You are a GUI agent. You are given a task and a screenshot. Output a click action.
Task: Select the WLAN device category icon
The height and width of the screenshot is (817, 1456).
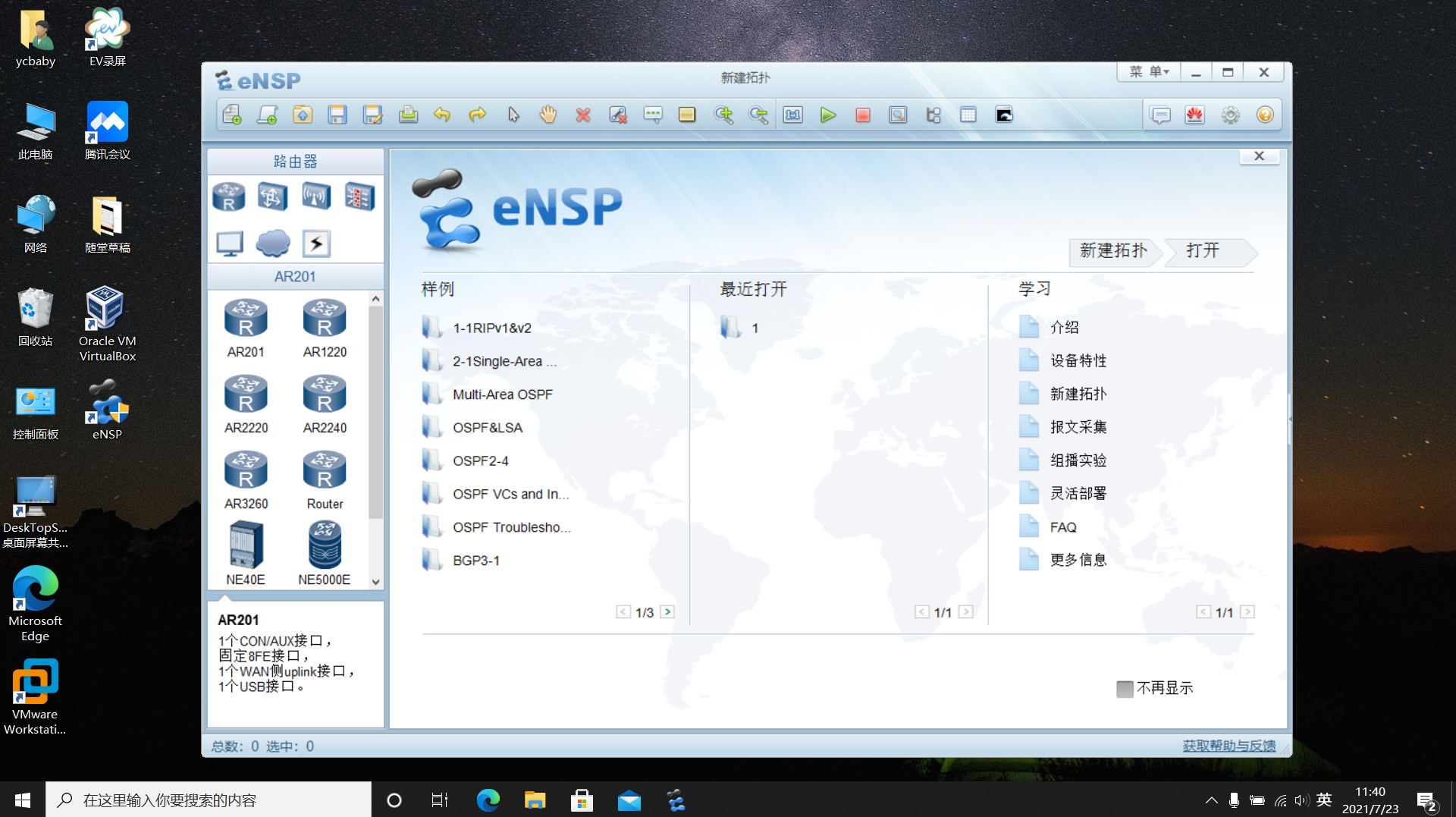pyautogui.click(x=316, y=196)
